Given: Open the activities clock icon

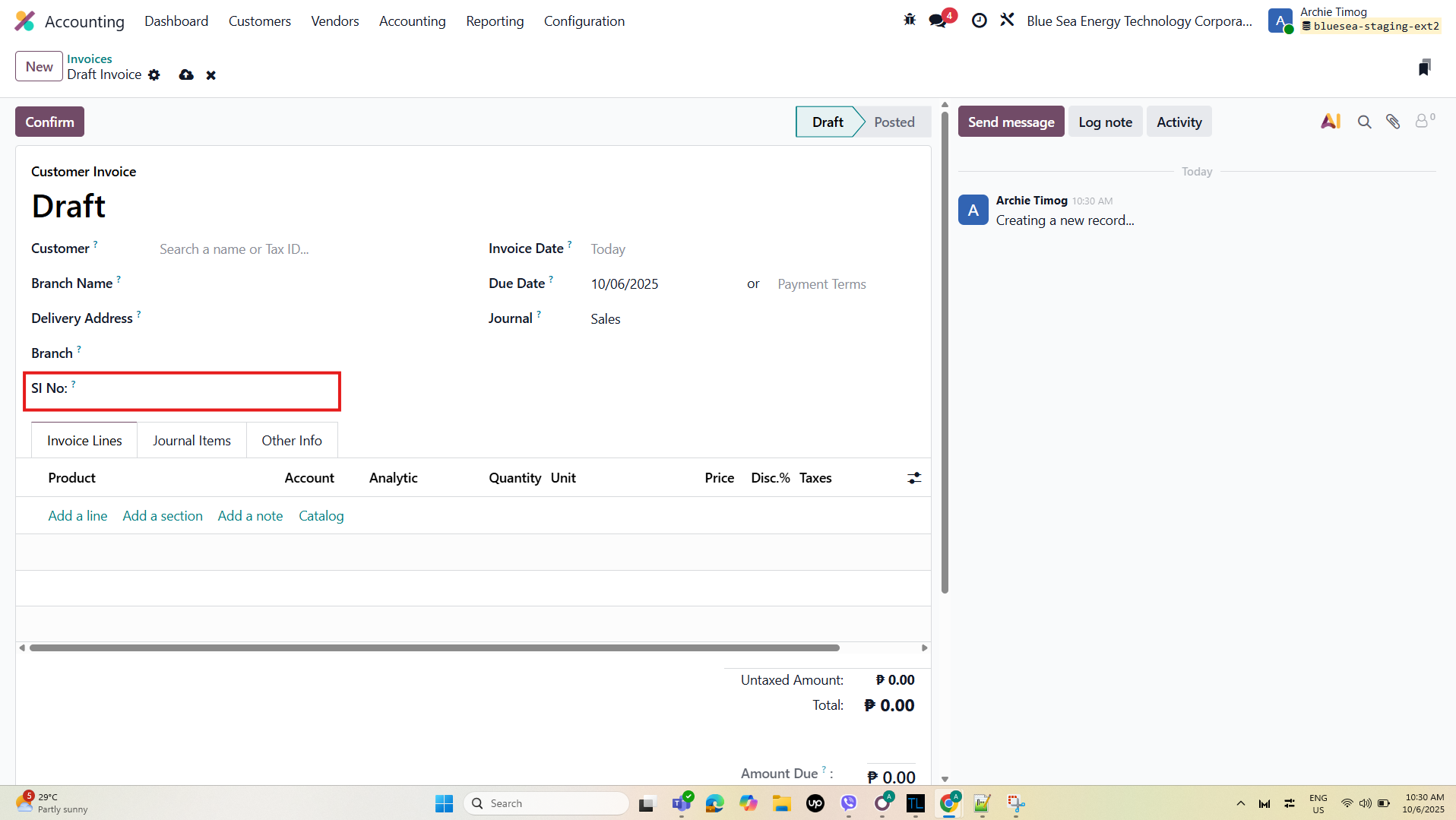Looking at the screenshot, I should 980,21.
